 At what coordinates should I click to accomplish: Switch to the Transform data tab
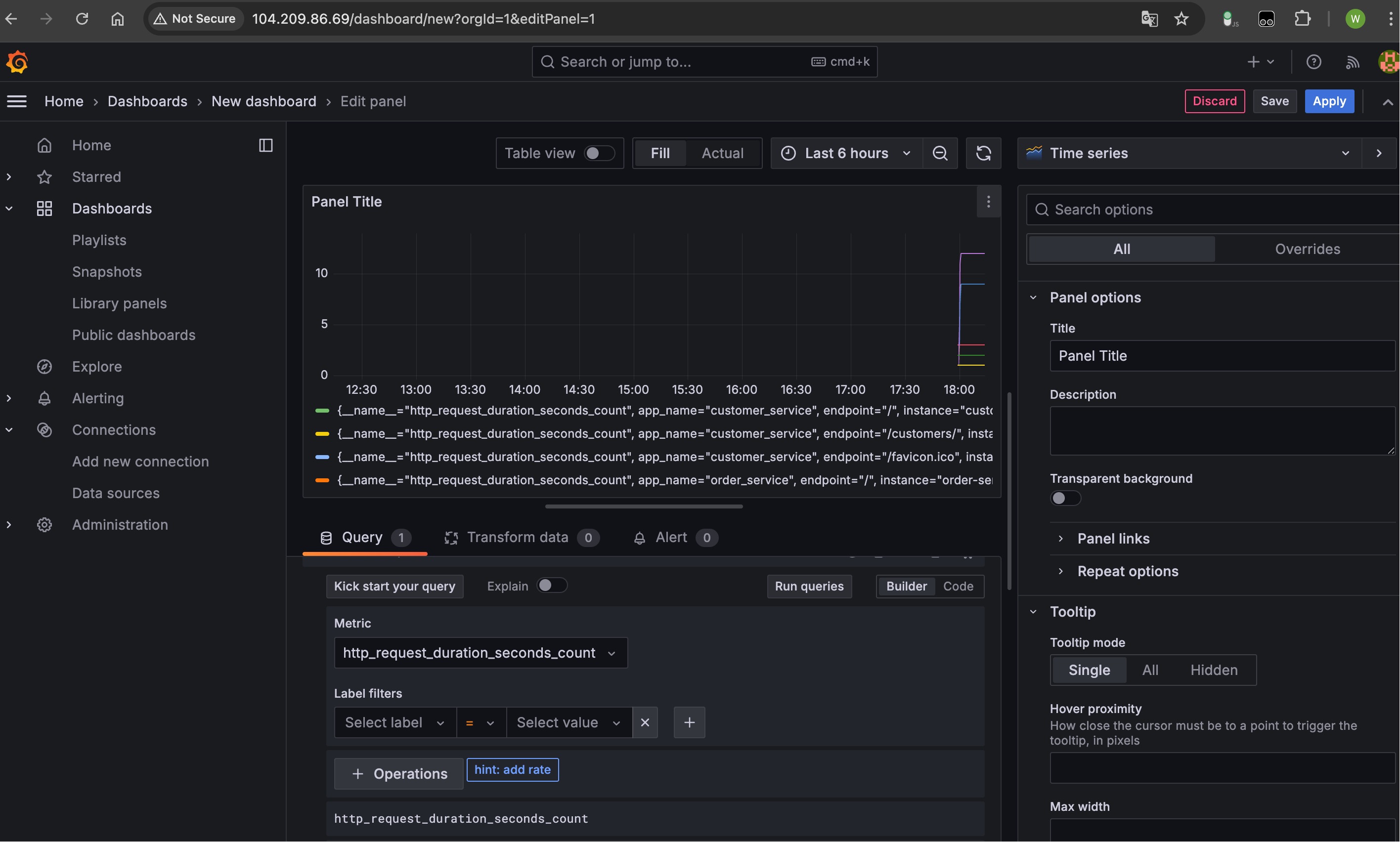click(517, 537)
